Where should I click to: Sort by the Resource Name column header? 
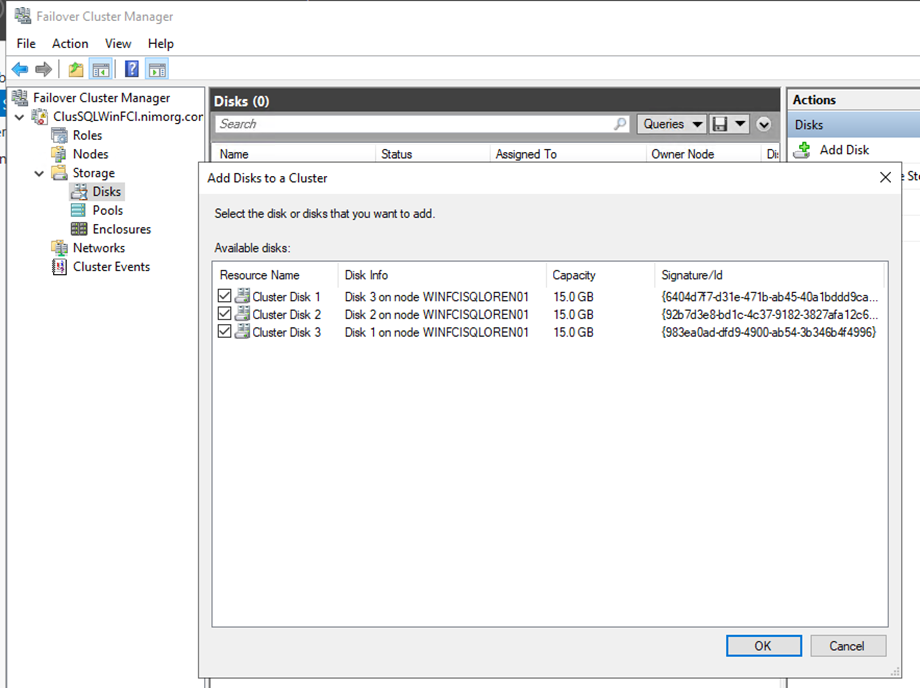pos(275,275)
